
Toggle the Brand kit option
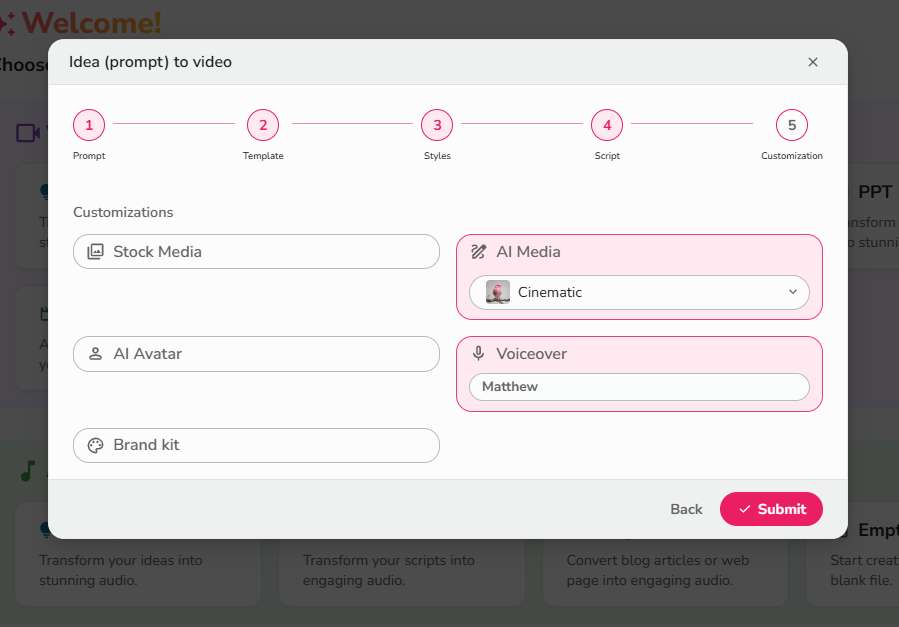click(256, 446)
